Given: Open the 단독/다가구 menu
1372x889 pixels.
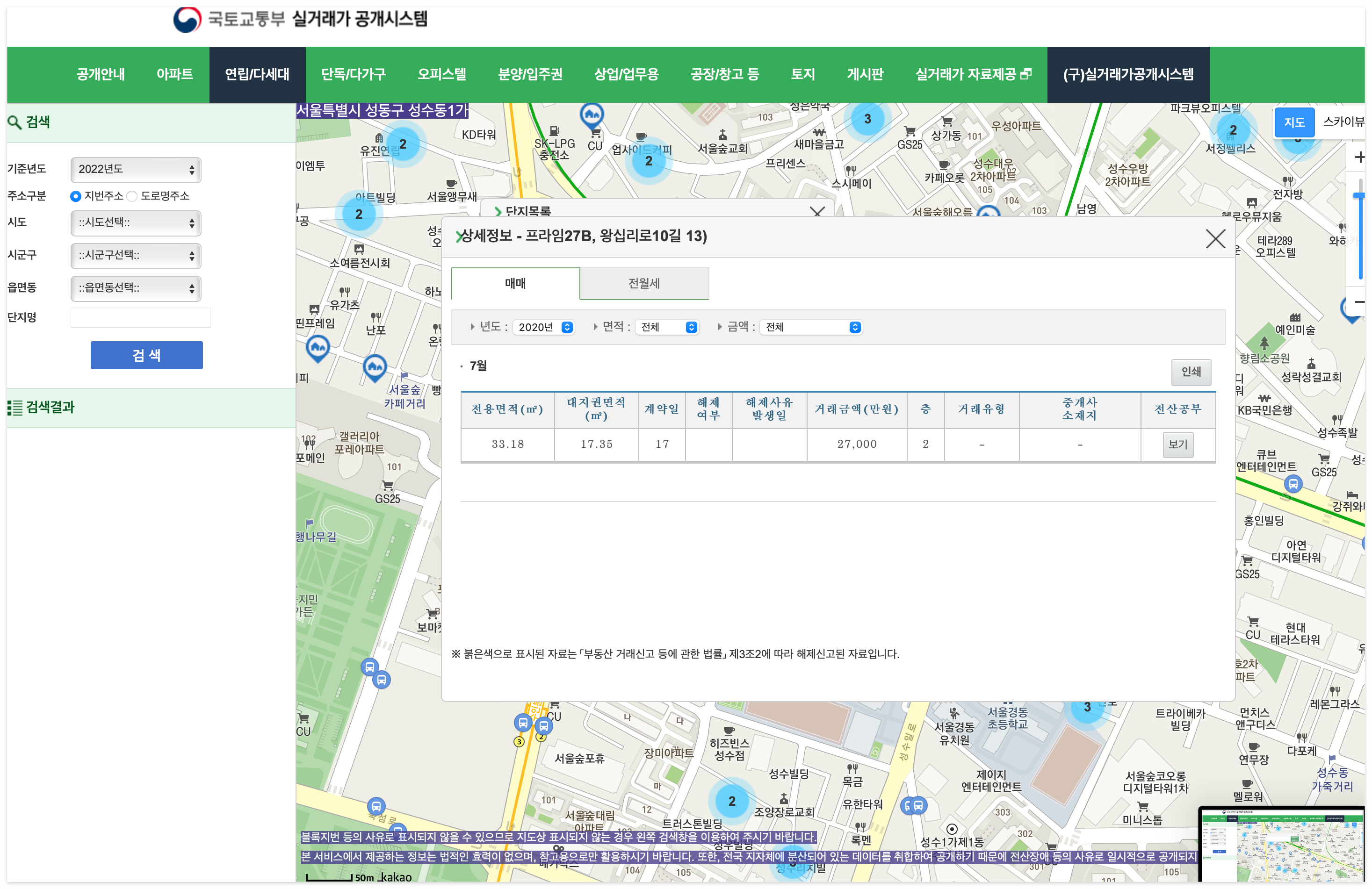Looking at the screenshot, I should (x=354, y=74).
